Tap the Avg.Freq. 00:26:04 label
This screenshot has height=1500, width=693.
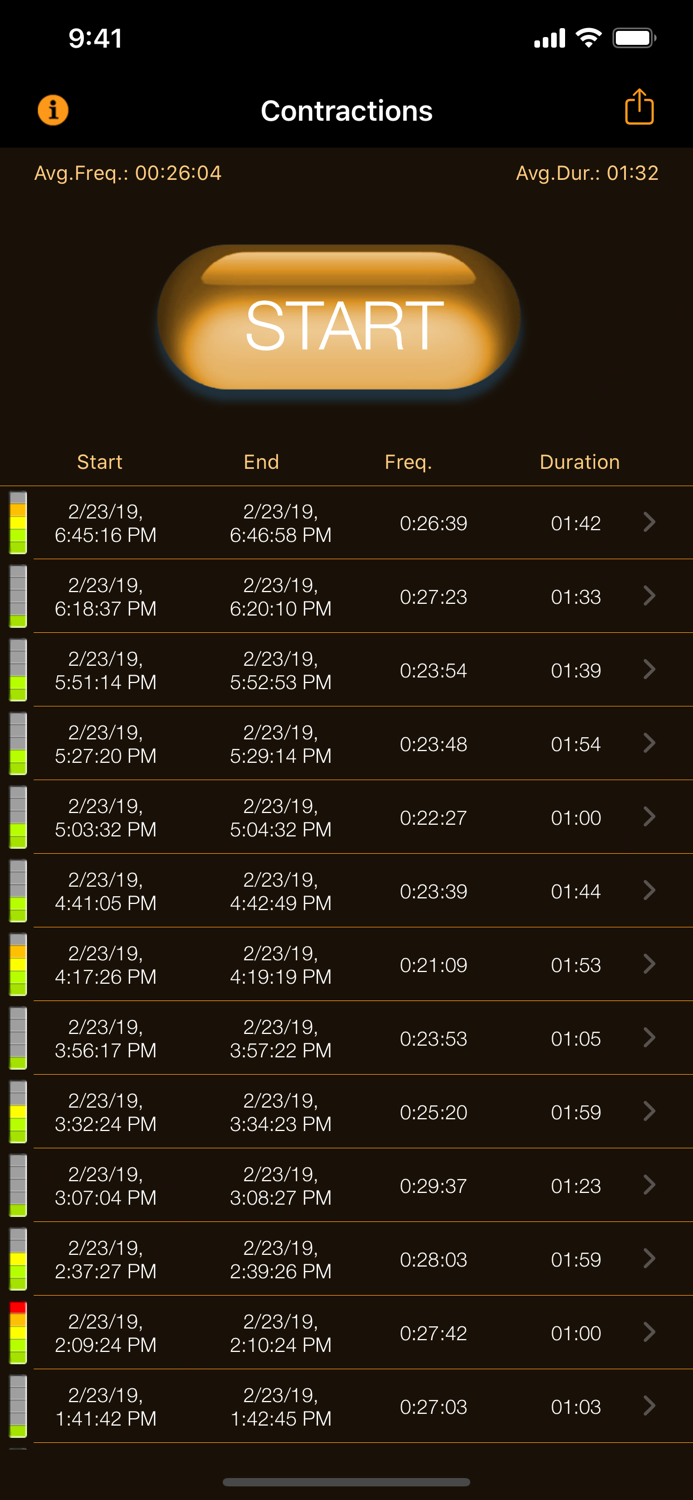point(127,172)
